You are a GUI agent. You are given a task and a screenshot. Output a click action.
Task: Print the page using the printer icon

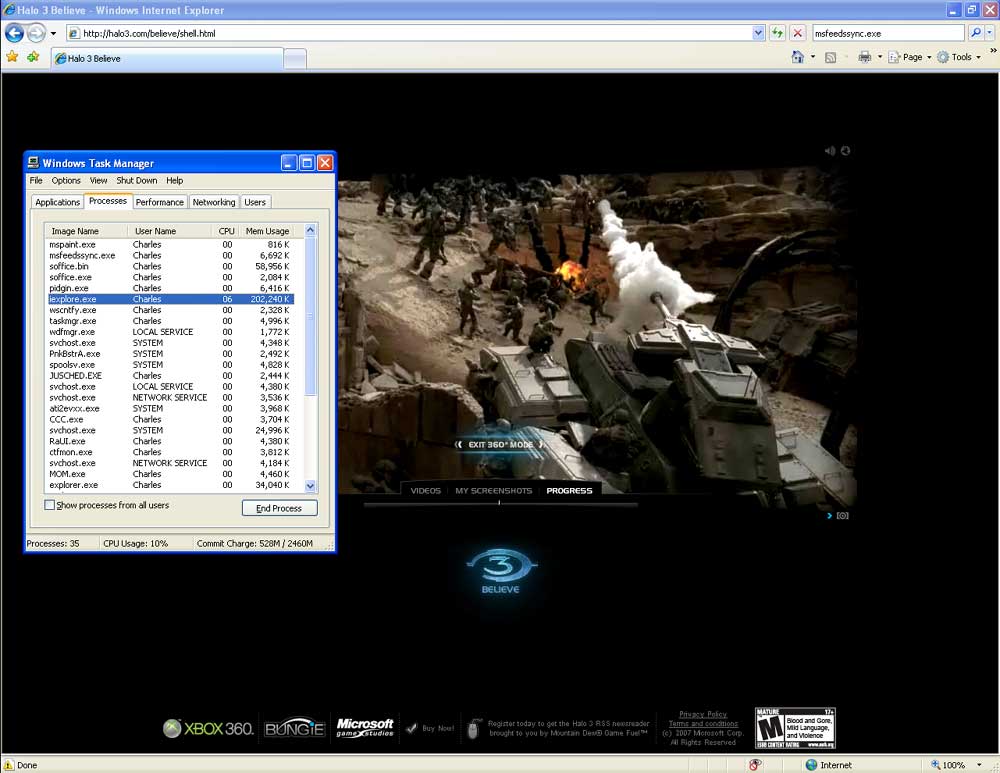tap(864, 57)
